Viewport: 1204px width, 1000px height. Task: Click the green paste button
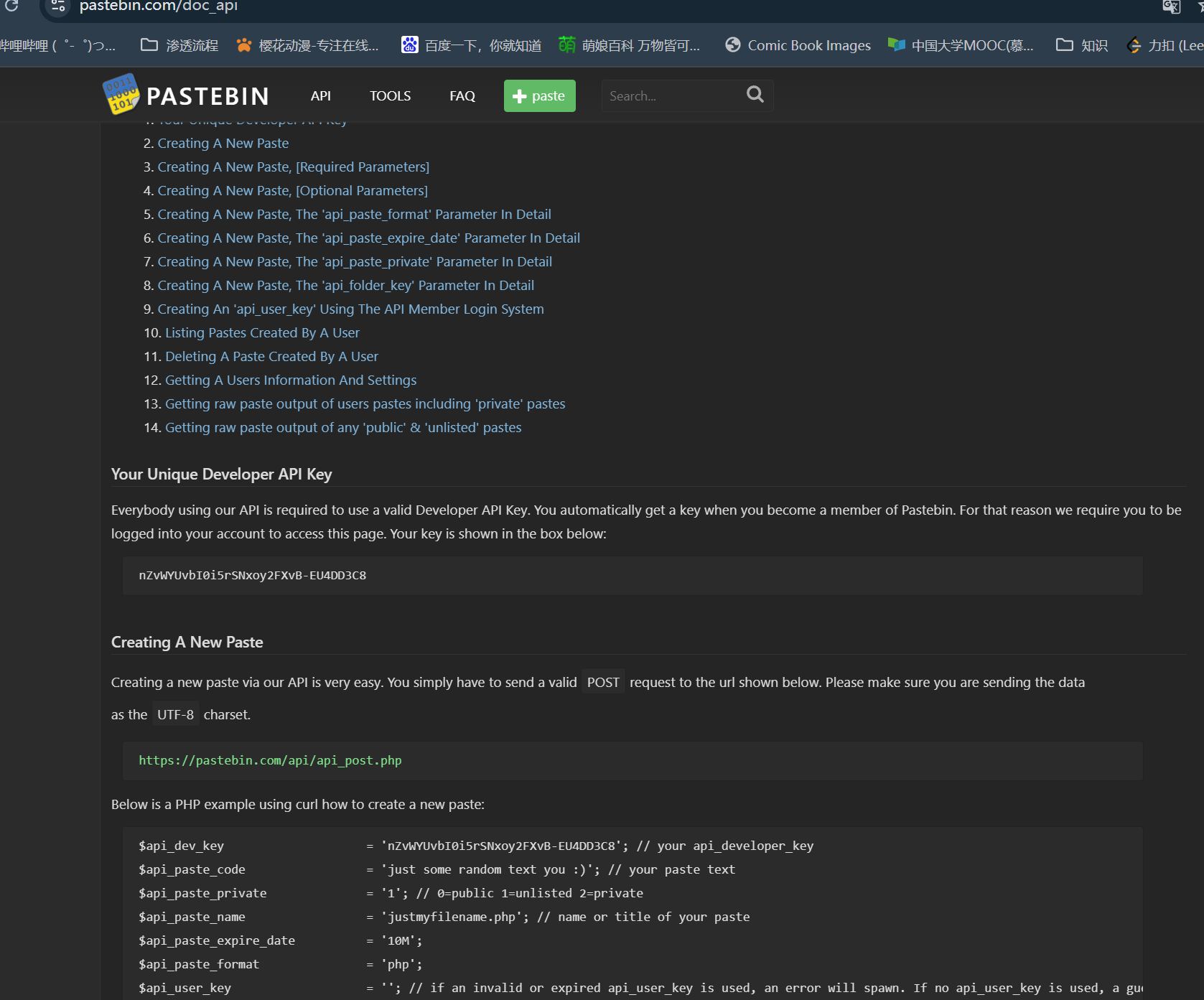coord(540,95)
